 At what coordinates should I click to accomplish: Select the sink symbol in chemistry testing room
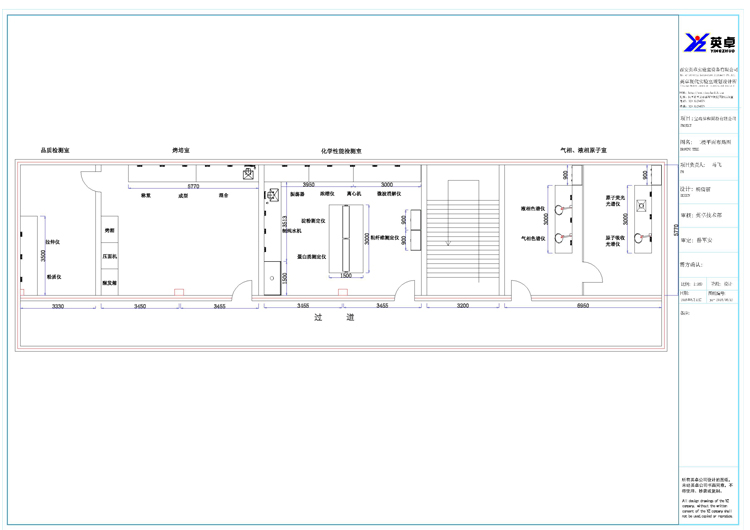pyautogui.click(x=270, y=197)
